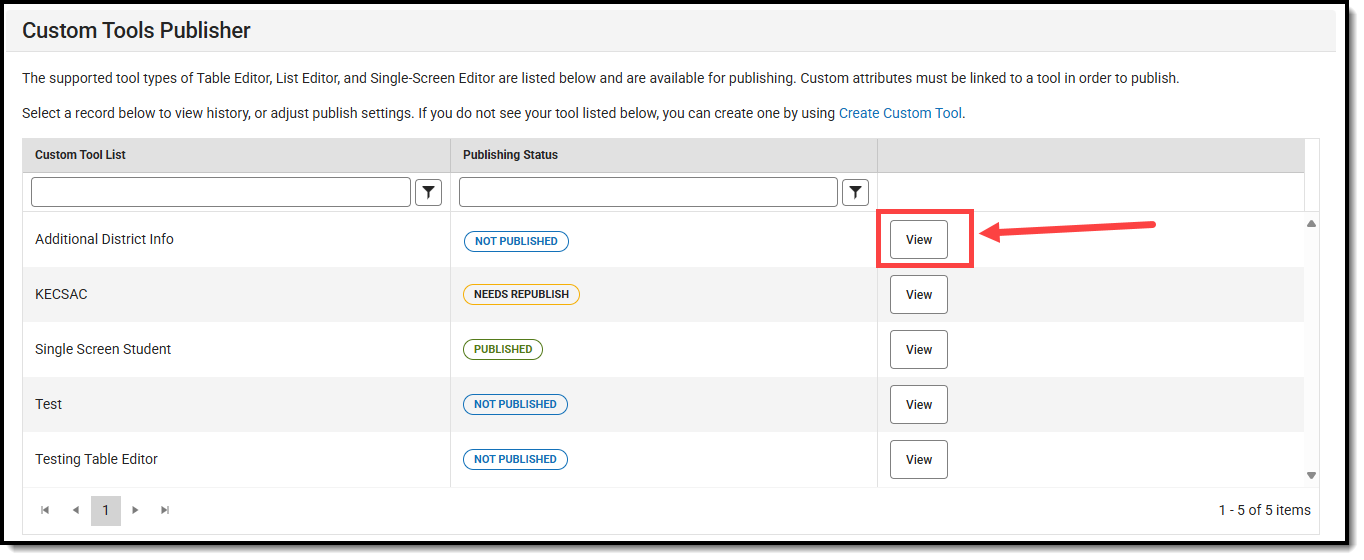Screen dimensions: 1364x560
Task: Go to previous page pager arrow
Action: [x=75, y=510]
